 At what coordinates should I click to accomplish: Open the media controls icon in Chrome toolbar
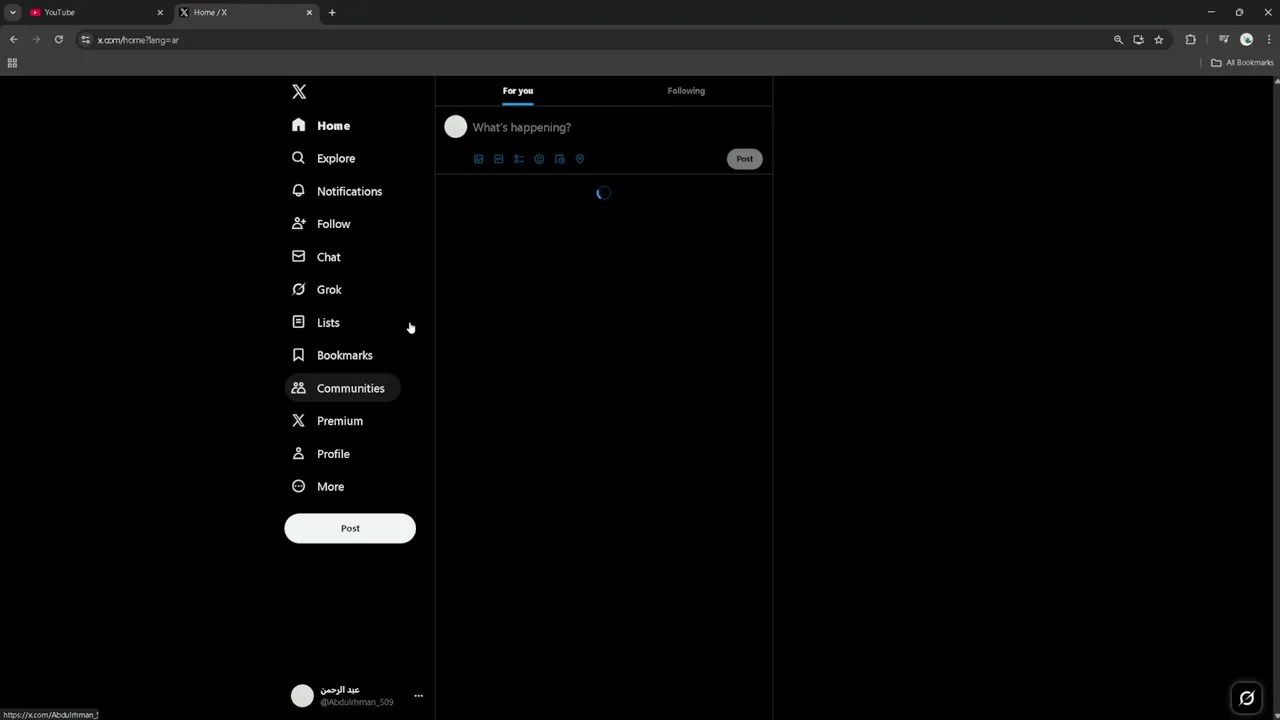click(1223, 40)
